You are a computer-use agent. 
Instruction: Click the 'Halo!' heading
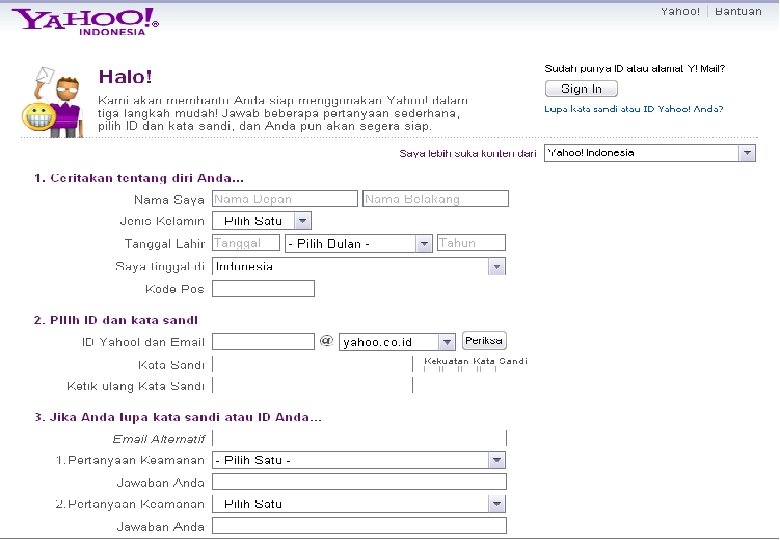[x=125, y=77]
